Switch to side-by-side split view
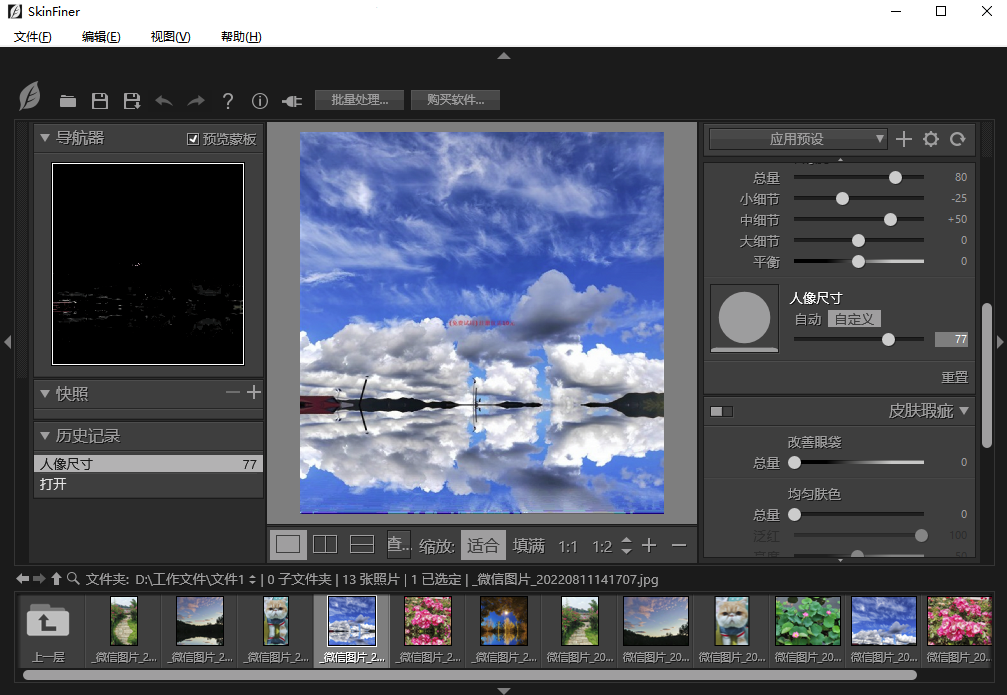Viewport: 1007px width, 695px height. pyautogui.click(x=325, y=545)
